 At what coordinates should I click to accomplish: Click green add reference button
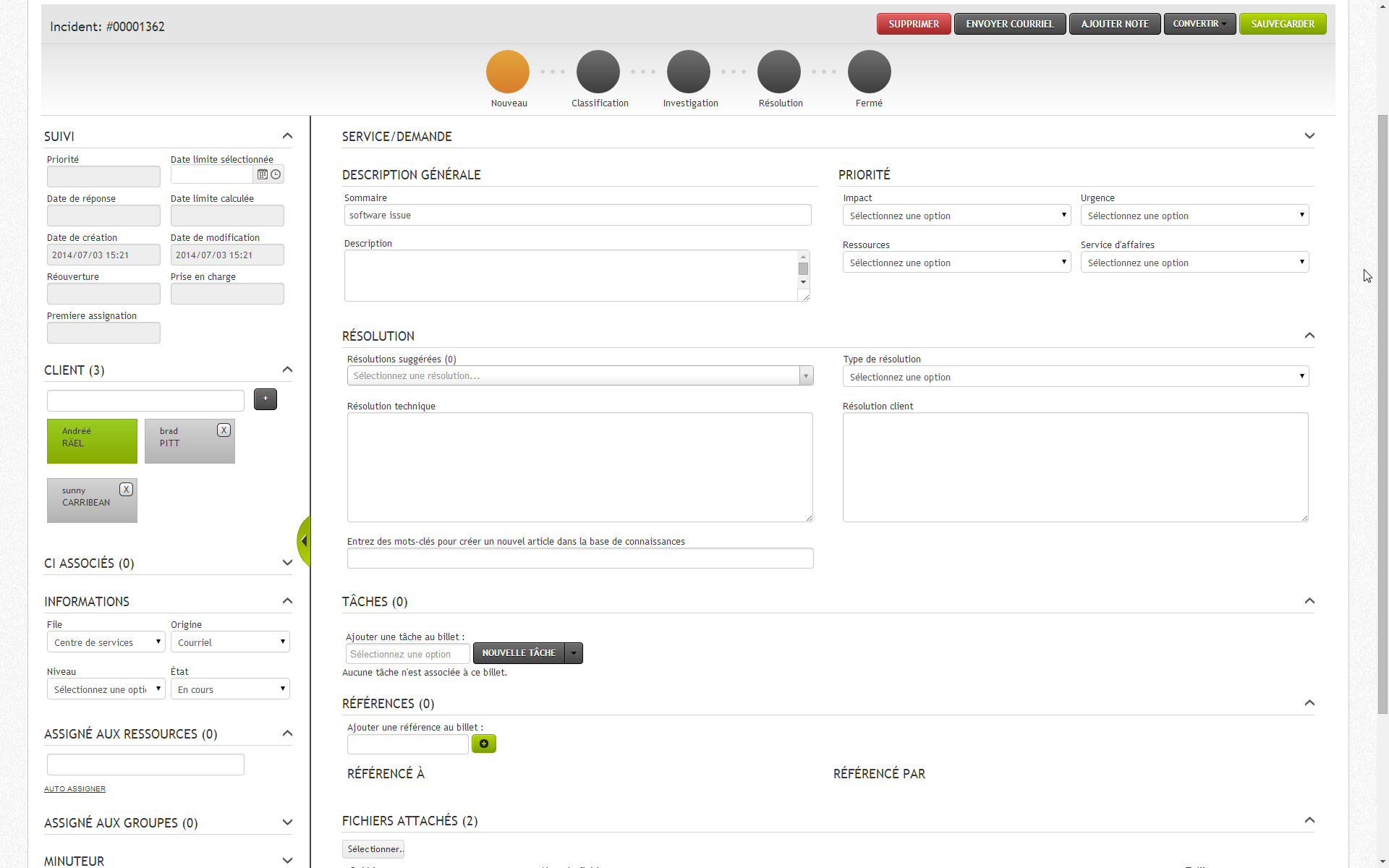click(x=483, y=744)
